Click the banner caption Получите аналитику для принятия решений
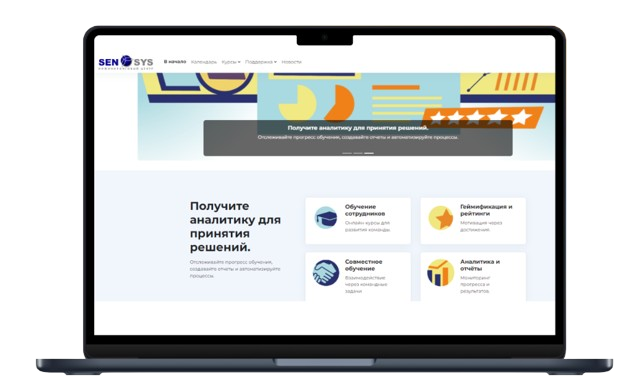The width and height of the screenshot is (636, 392). tap(358, 128)
